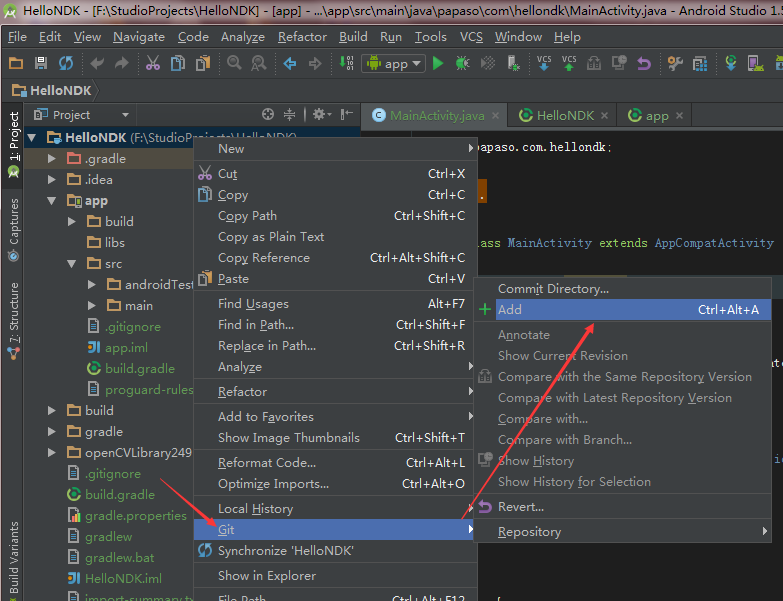Click the VCS Update Project icon
The width and height of the screenshot is (783, 601).
coord(544,63)
